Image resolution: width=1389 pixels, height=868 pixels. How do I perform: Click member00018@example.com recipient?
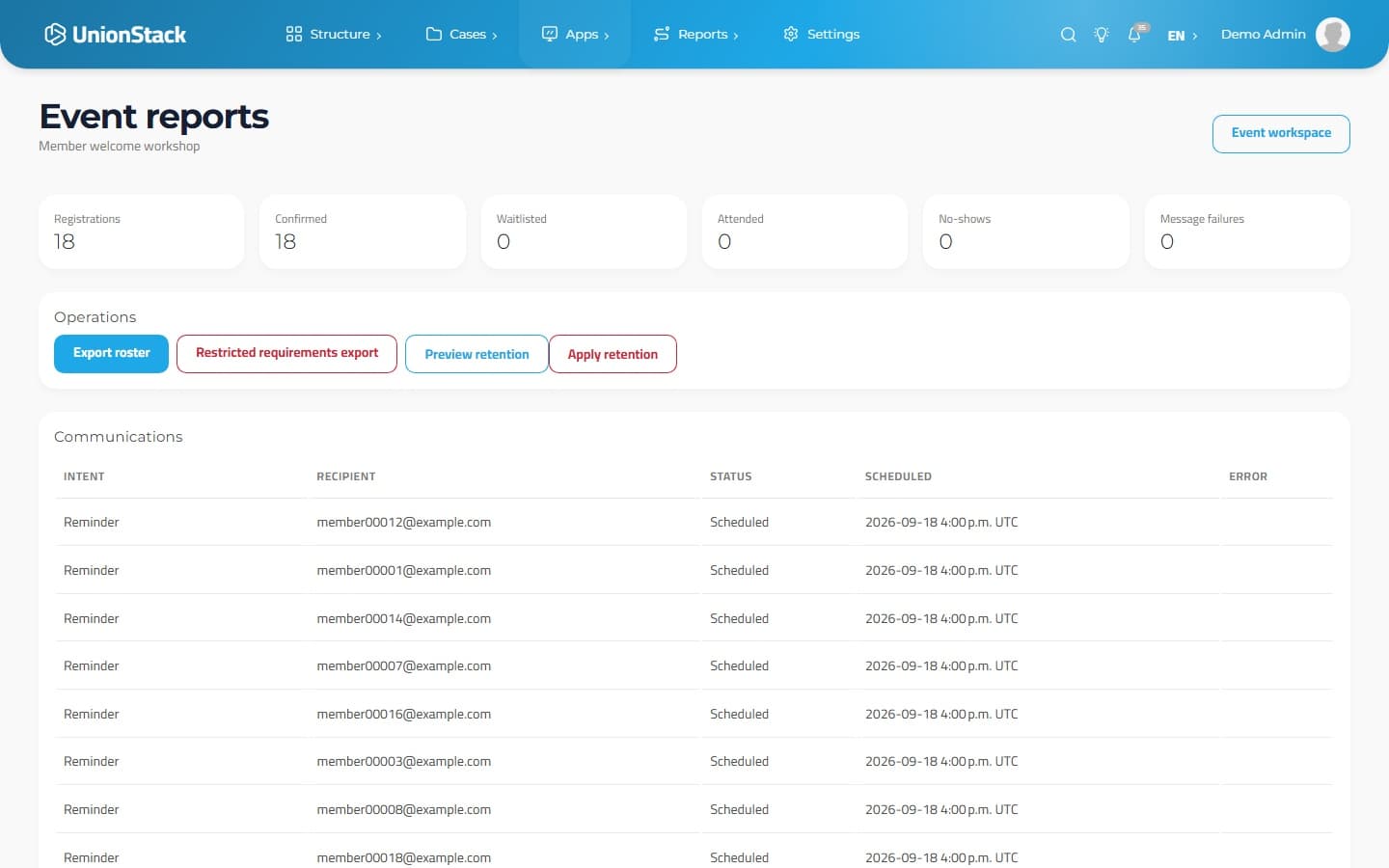click(403, 857)
